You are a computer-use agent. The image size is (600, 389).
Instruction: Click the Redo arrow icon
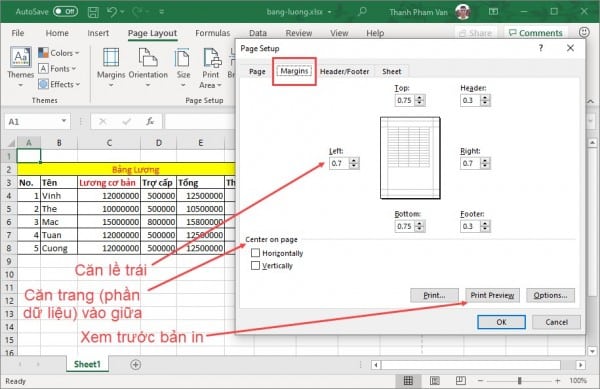pos(137,12)
